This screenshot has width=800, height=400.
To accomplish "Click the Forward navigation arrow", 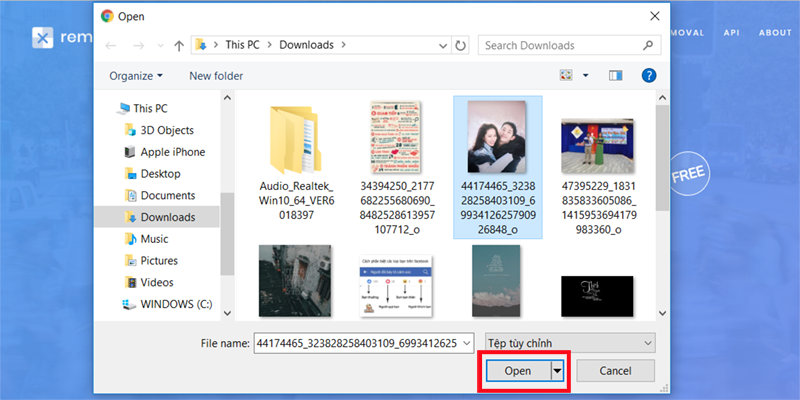I will (x=138, y=45).
